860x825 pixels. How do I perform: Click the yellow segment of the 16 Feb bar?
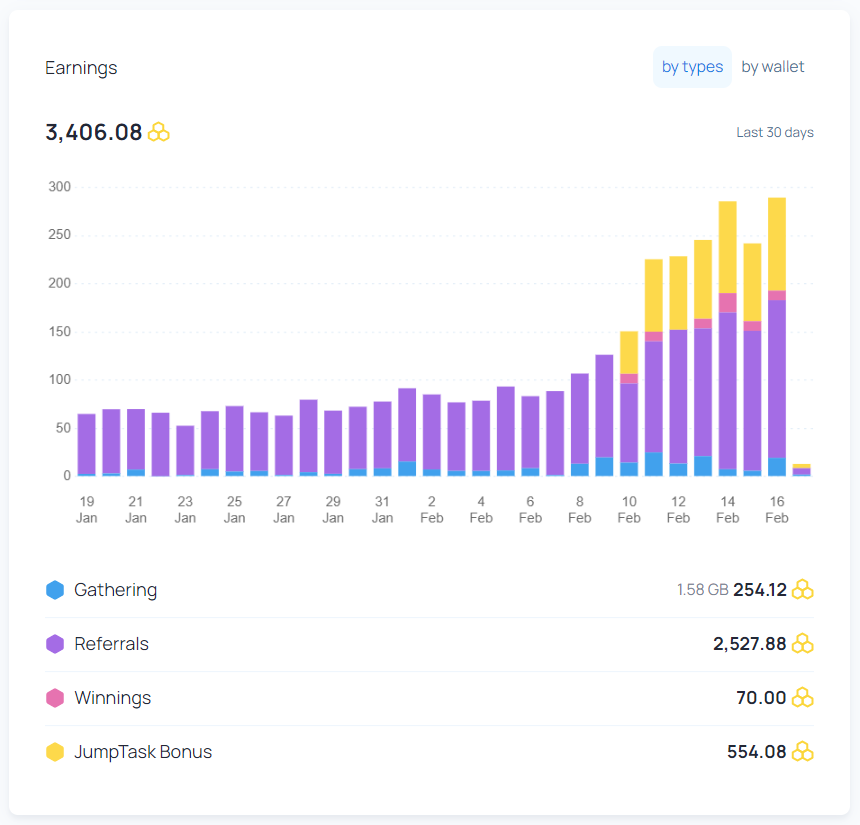[777, 244]
